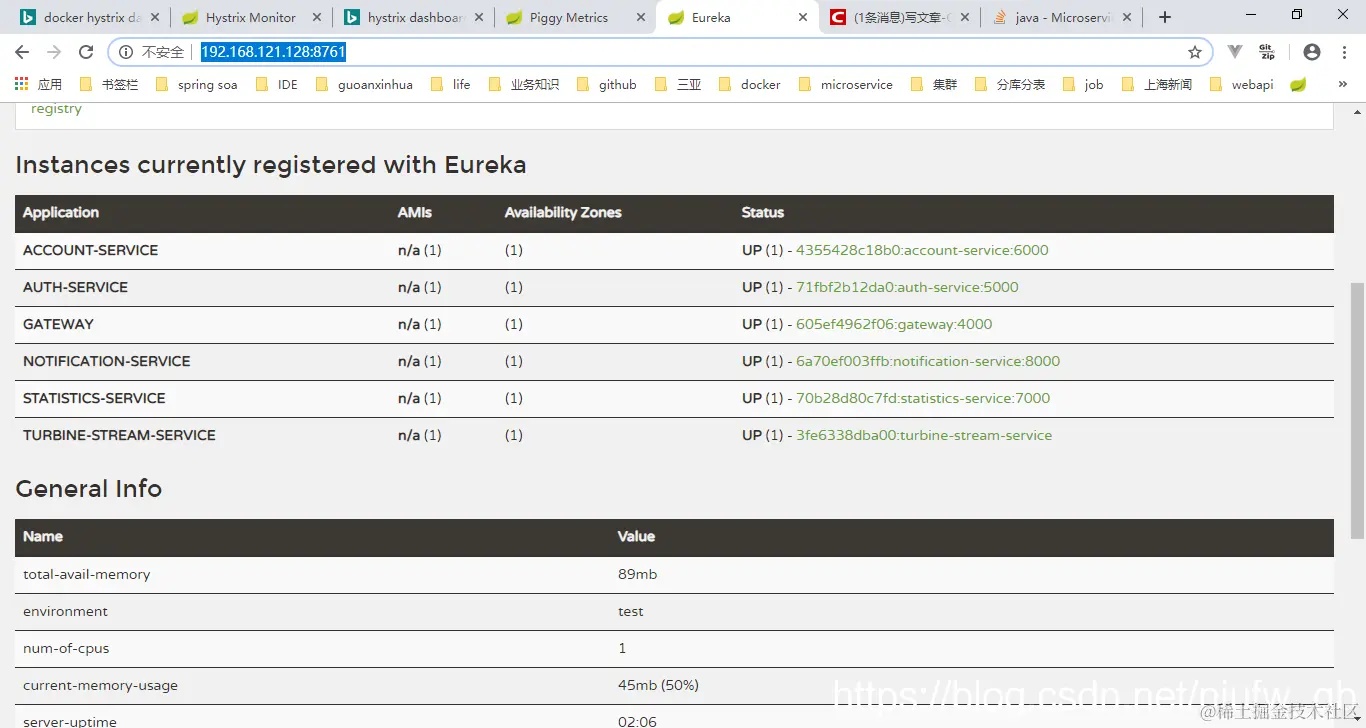Select the ACCOUNT-SERVICE application name
This screenshot has height=728, width=1366.
[x=90, y=250]
